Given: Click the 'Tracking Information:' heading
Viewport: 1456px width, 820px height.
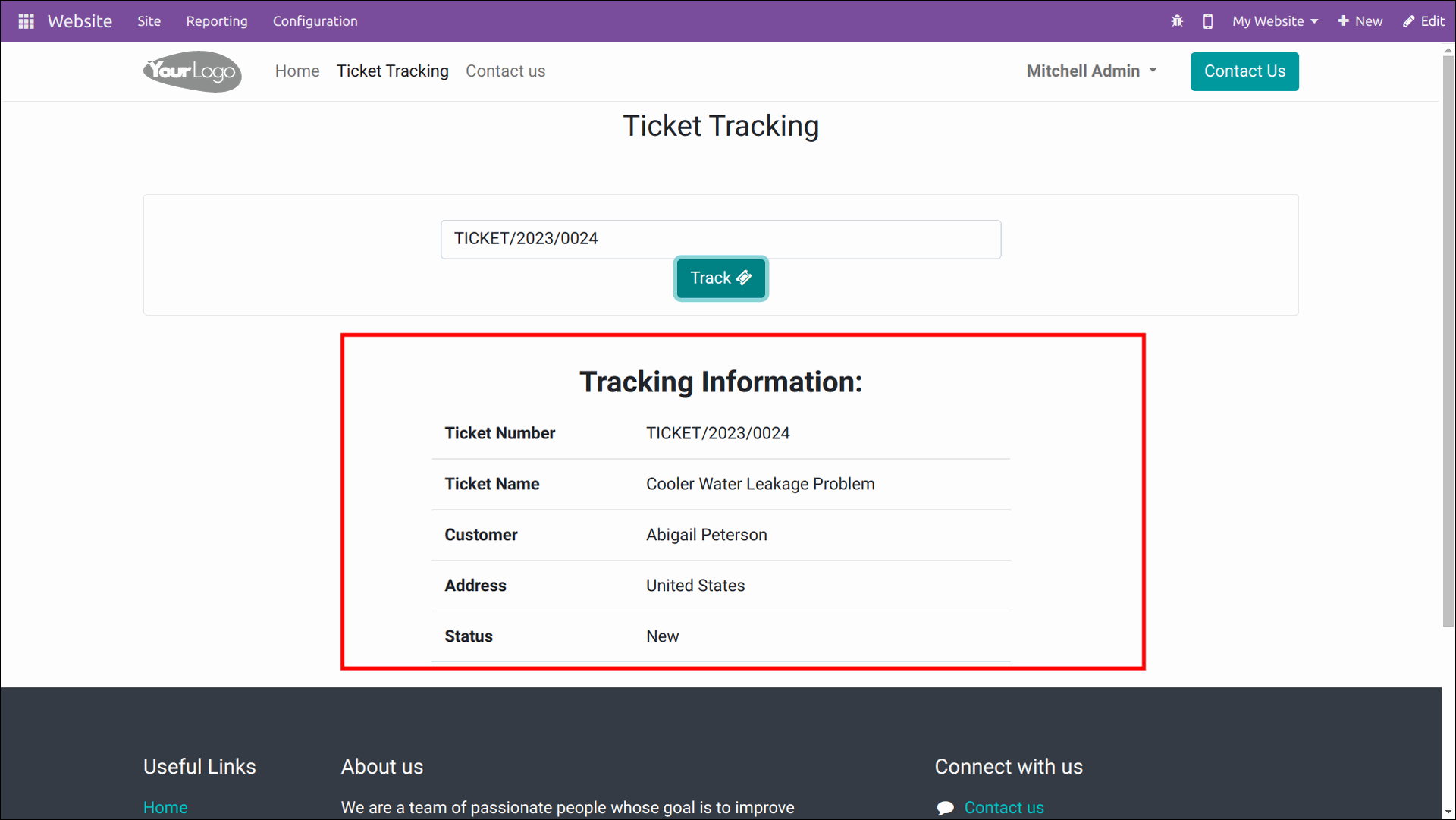Looking at the screenshot, I should point(721,382).
